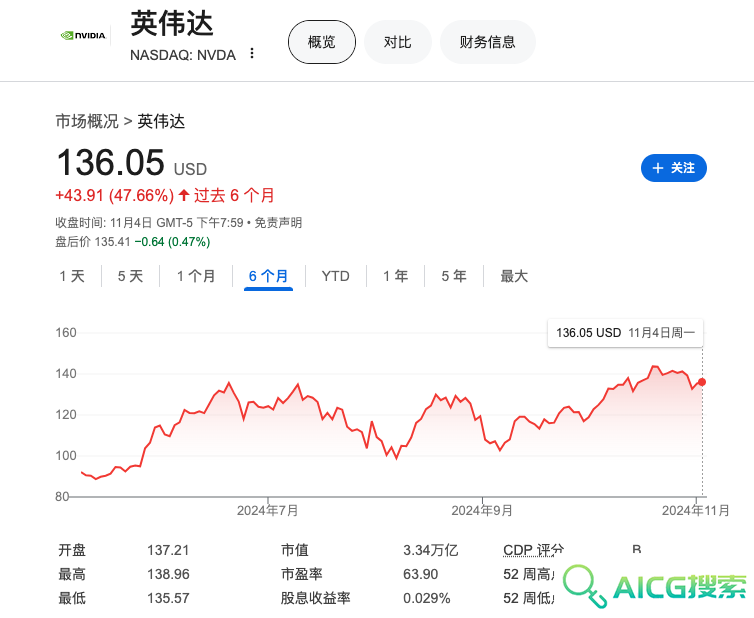Image resolution: width=754 pixels, height=618 pixels.
Task: Click the 市盈率 value 63.90
Action: coord(420,574)
